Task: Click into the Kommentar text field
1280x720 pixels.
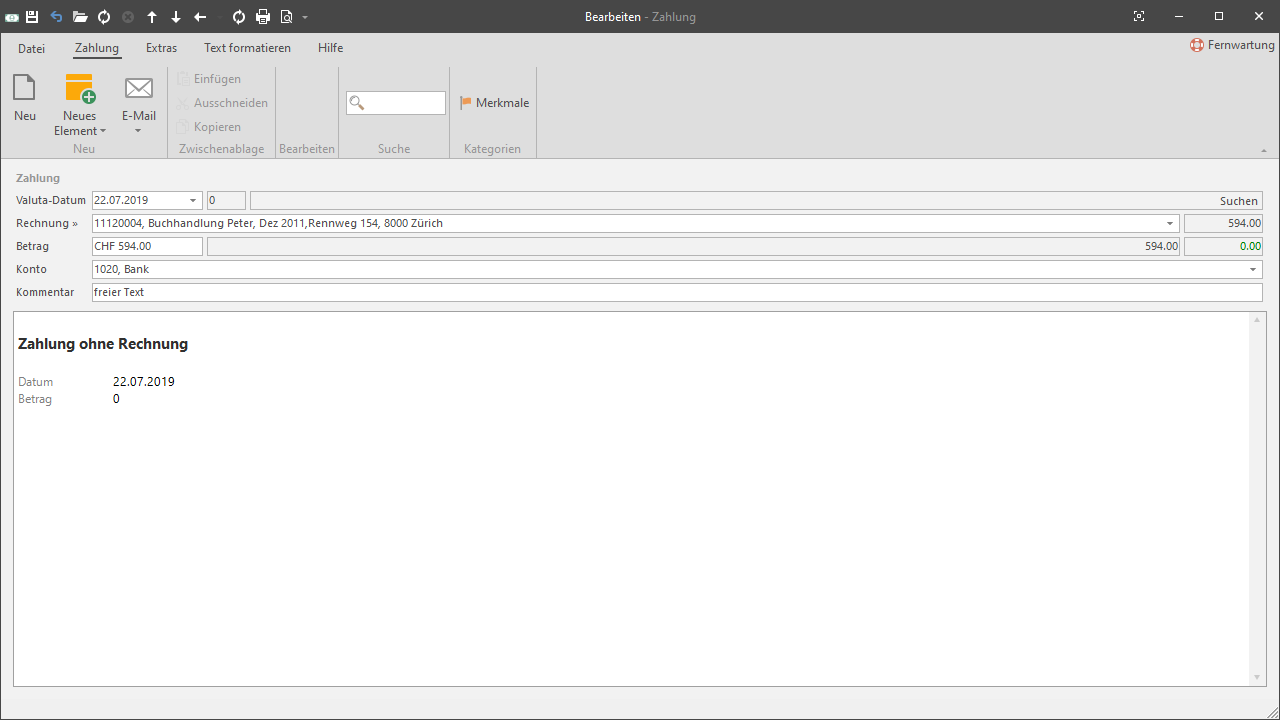Action: 676,292
